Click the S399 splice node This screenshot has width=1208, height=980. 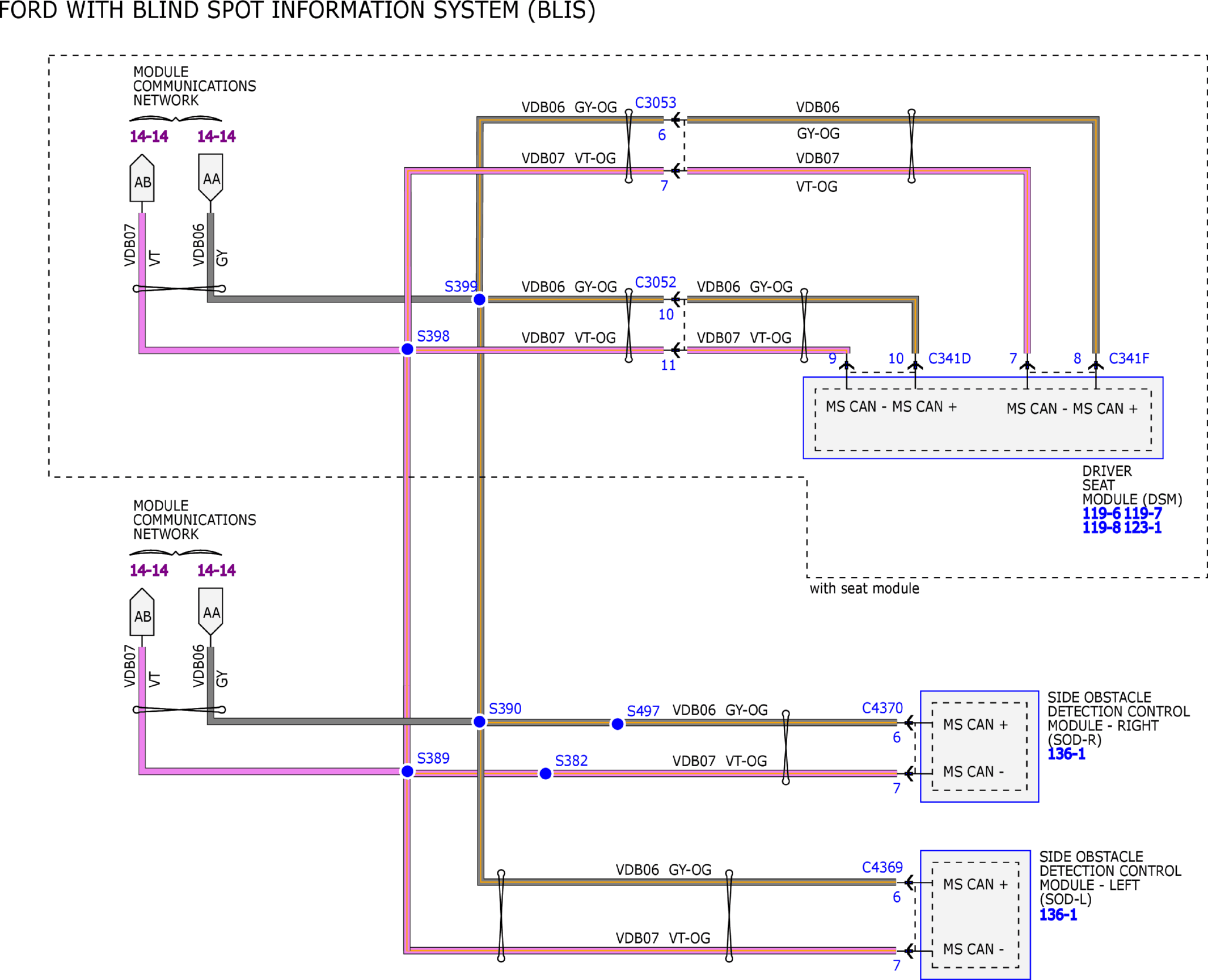tap(479, 299)
